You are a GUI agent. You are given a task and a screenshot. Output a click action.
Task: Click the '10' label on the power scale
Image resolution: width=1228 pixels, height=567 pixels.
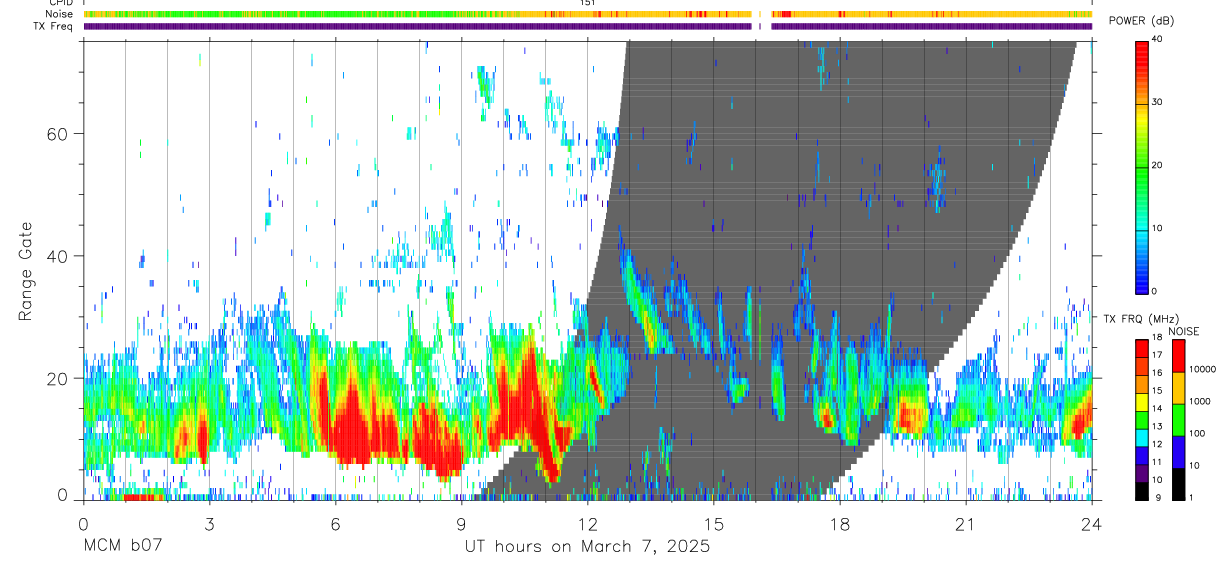pyautogui.click(x=1158, y=228)
